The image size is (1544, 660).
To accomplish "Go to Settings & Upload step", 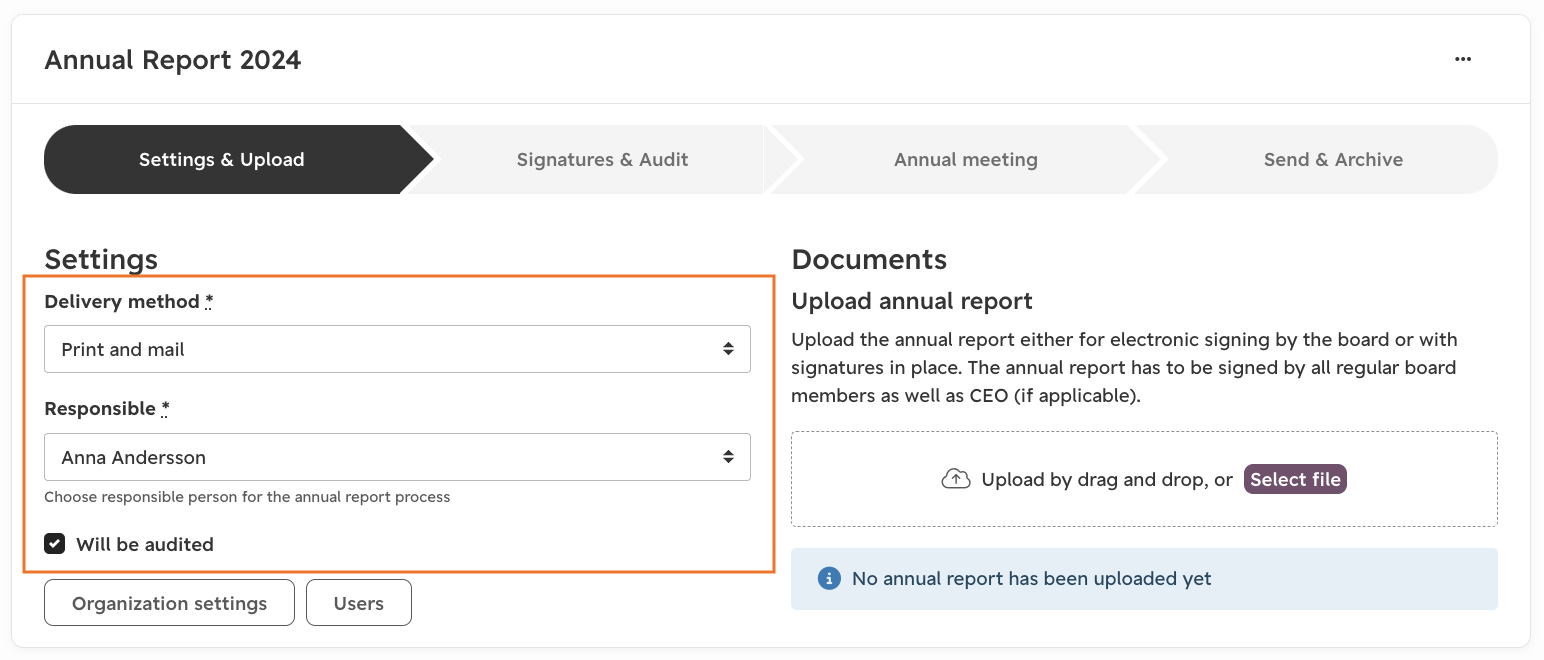I will [x=221, y=159].
